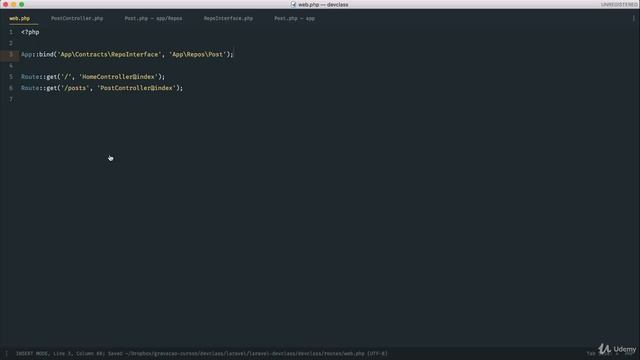Click the line number 1 in the gutter
Image resolution: width=640 pixels, height=360 pixels.
[x=11, y=32]
